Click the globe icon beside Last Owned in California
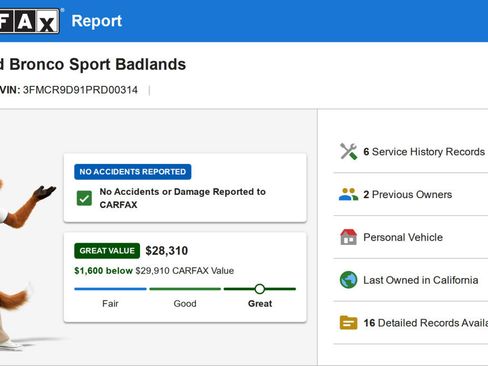 348,280
